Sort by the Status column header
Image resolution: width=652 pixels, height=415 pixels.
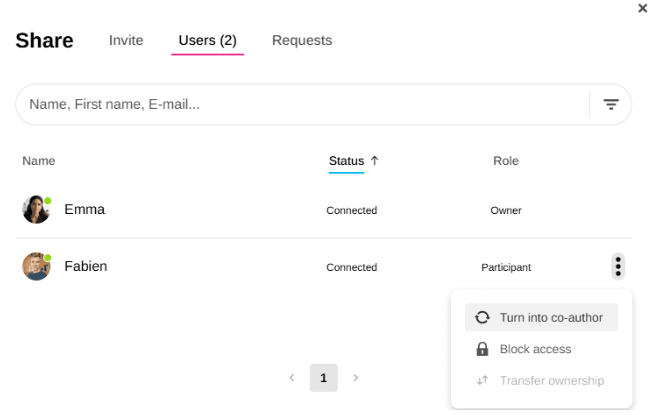coord(346,161)
